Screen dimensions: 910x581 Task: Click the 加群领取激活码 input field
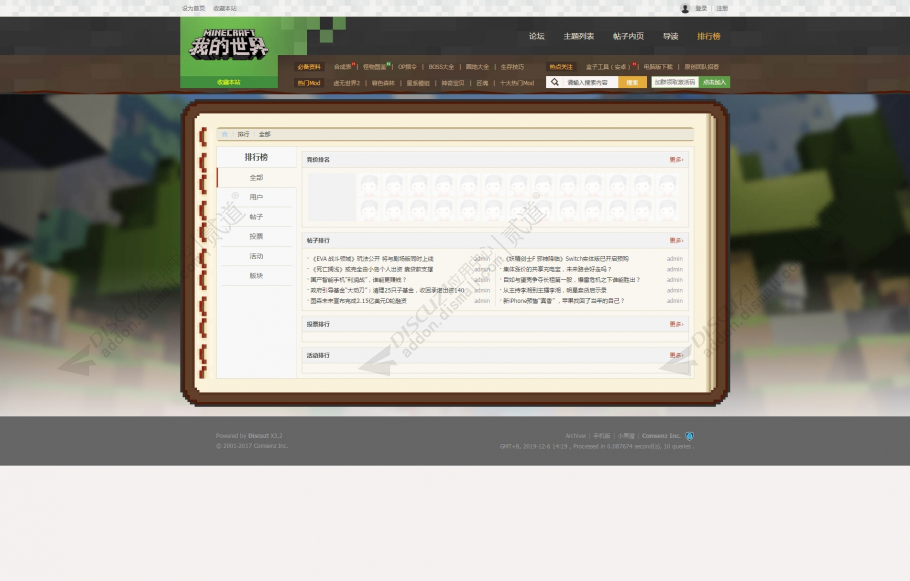675,82
